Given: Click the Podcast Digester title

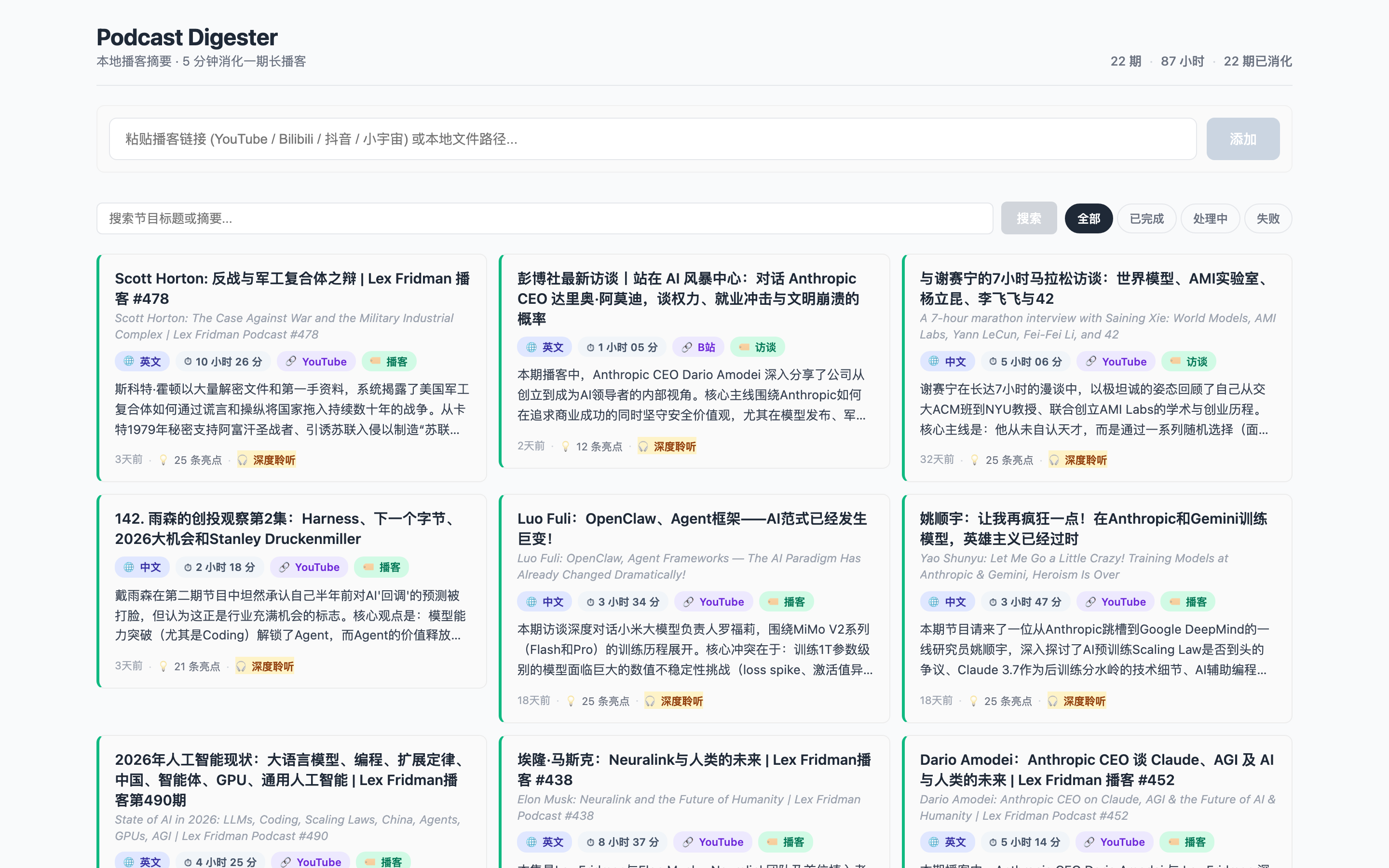Looking at the screenshot, I should [187, 37].
